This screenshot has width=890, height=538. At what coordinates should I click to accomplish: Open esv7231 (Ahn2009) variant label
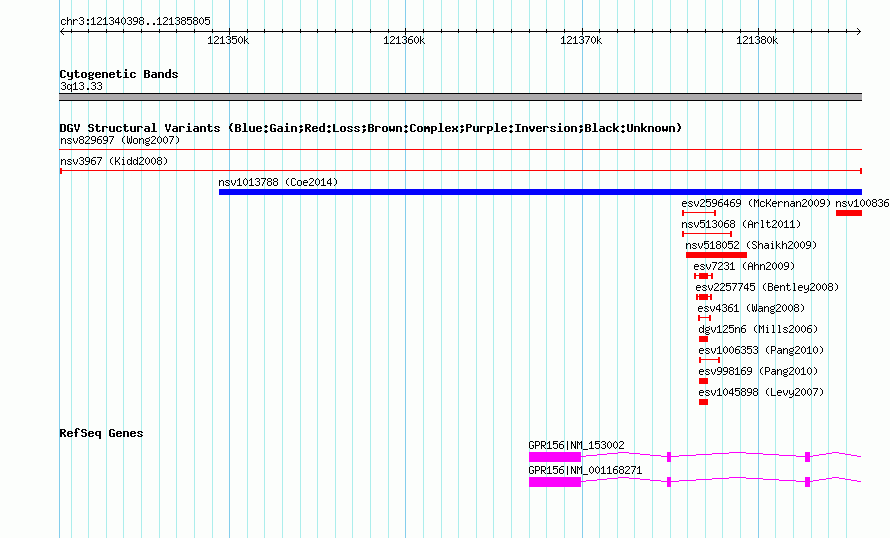[x=744, y=266]
